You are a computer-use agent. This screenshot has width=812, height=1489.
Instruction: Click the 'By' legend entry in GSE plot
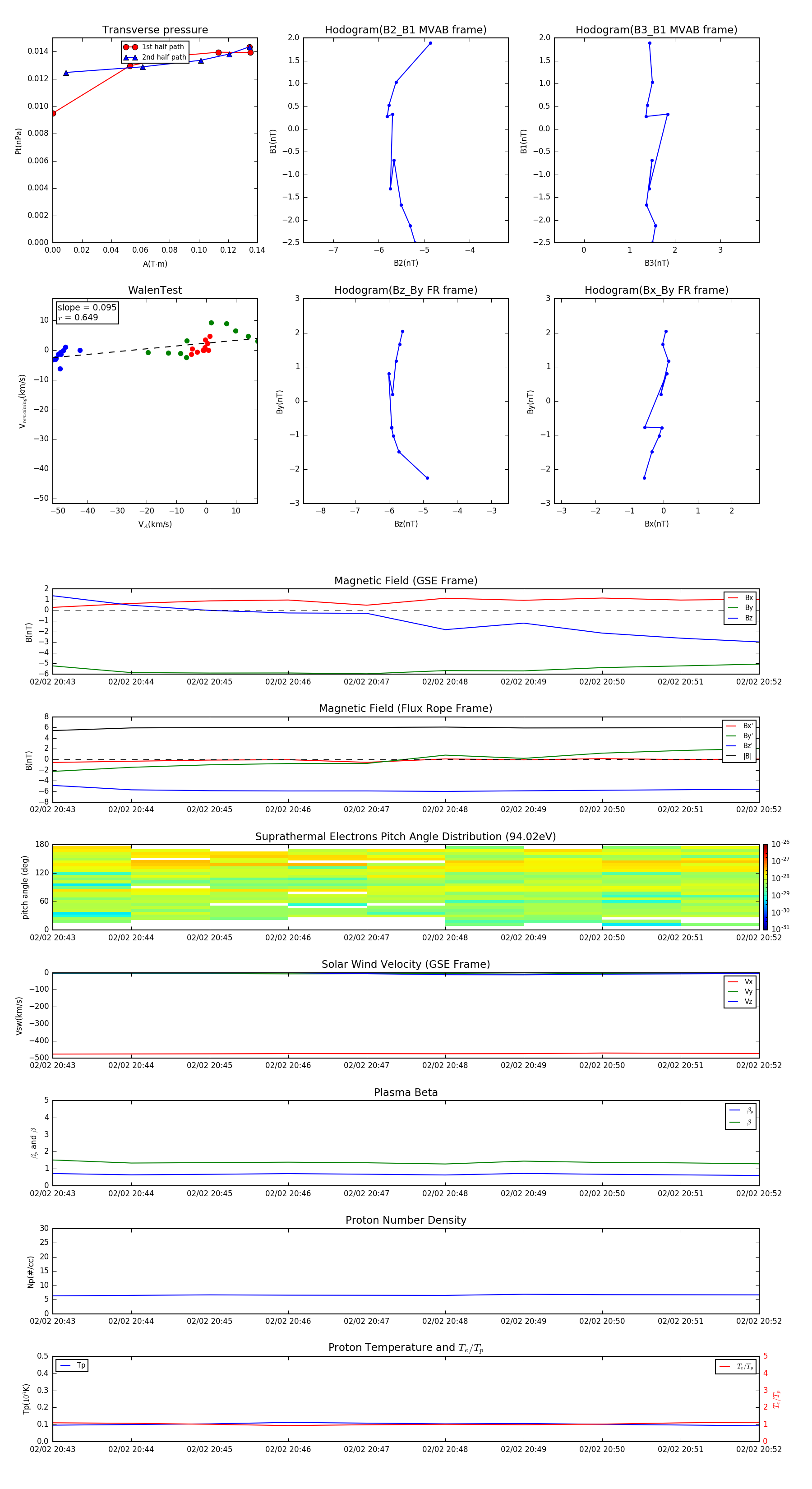(x=740, y=607)
